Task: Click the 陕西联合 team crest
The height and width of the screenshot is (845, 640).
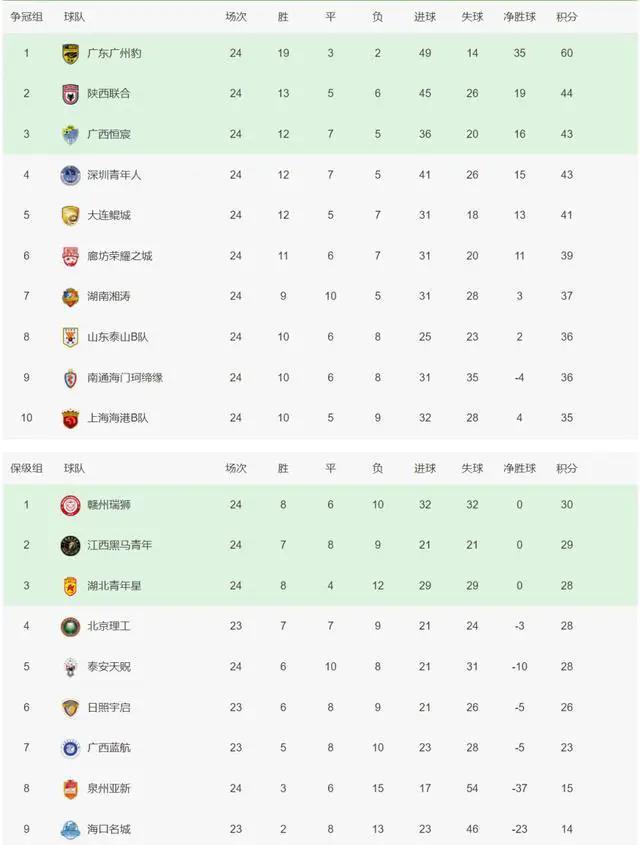Action: pyautogui.click(x=71, y=94)
